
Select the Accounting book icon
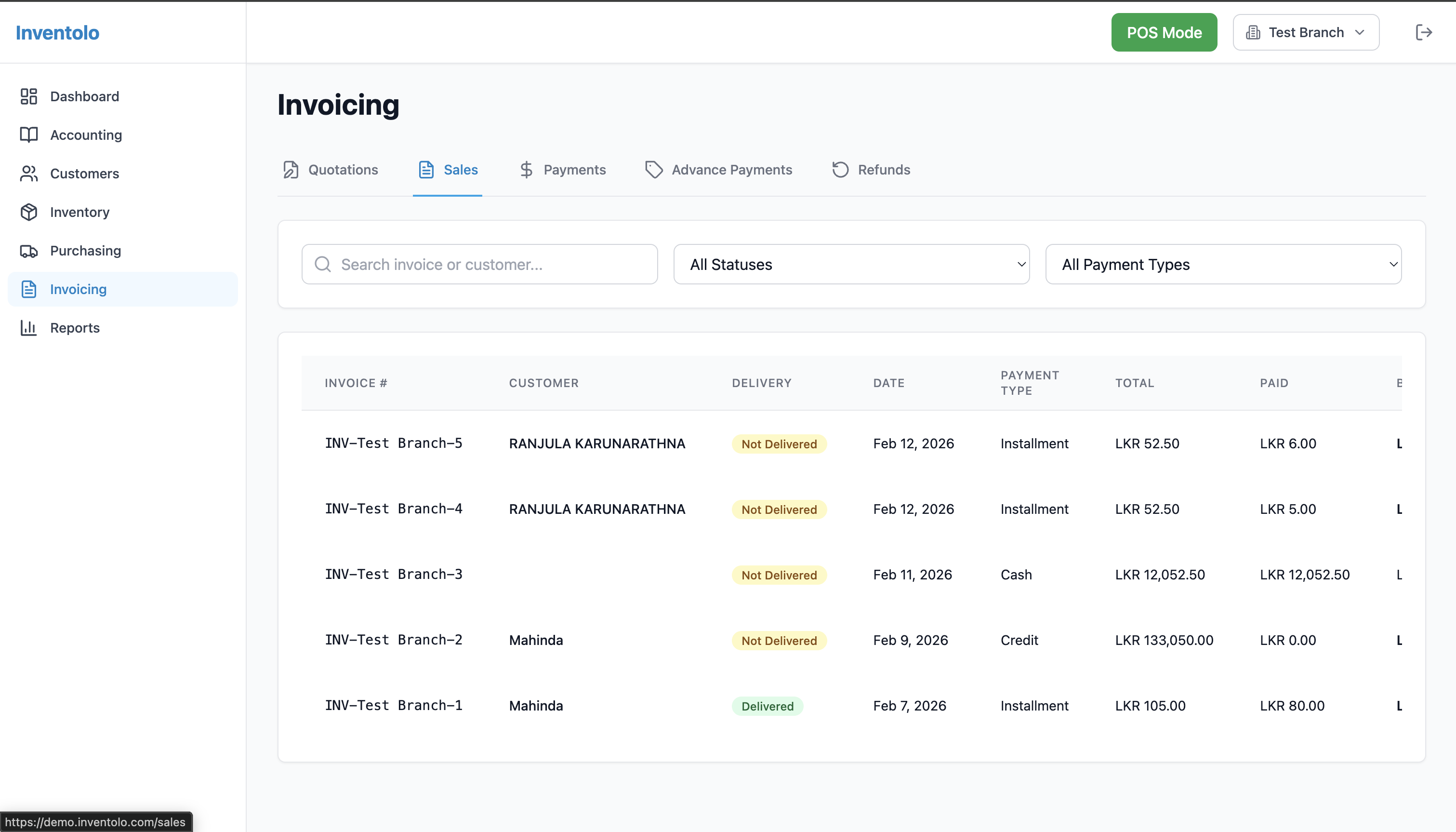pos(28,135)
